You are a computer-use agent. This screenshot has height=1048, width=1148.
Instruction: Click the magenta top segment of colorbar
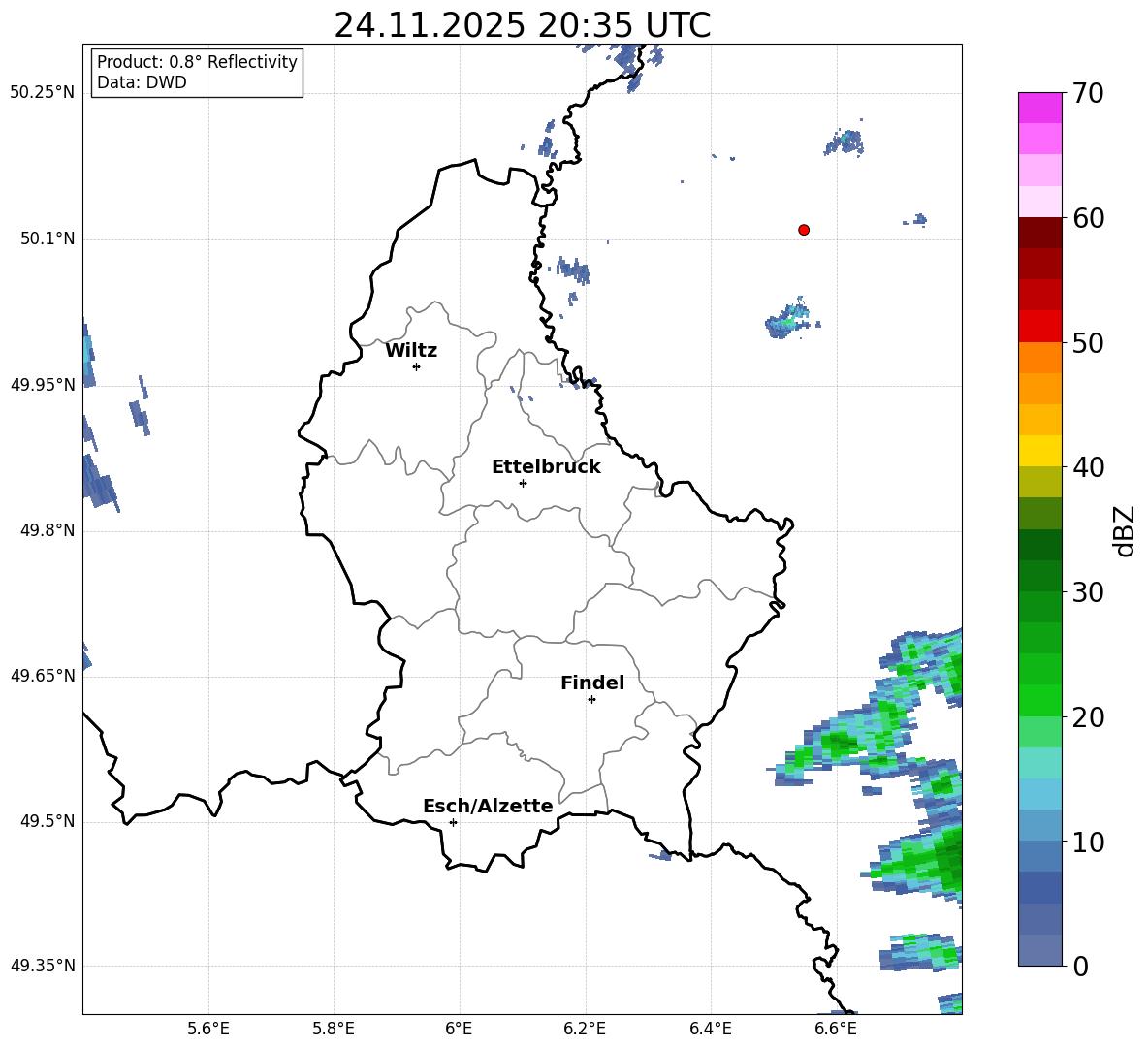[1039, 108]
